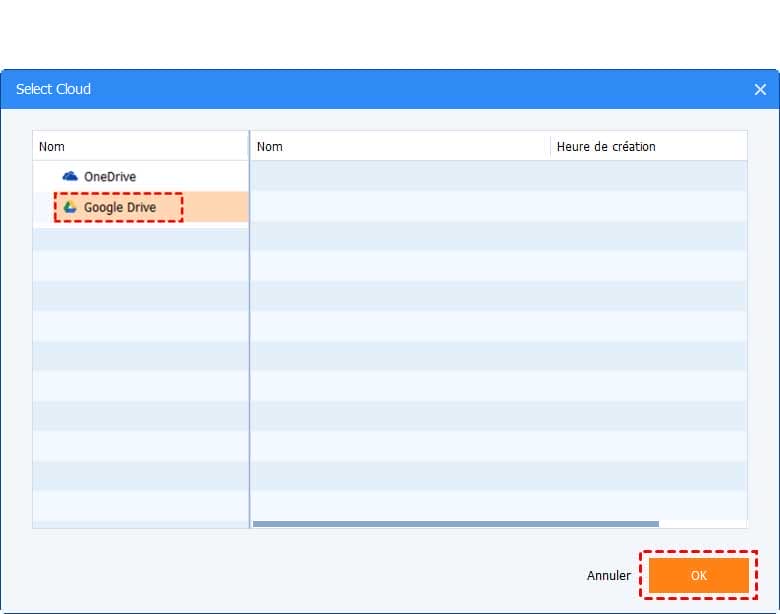This screenshot has height=614, width=780.
Task: Close the Select Cloud dialog
Action: [759, 90]
